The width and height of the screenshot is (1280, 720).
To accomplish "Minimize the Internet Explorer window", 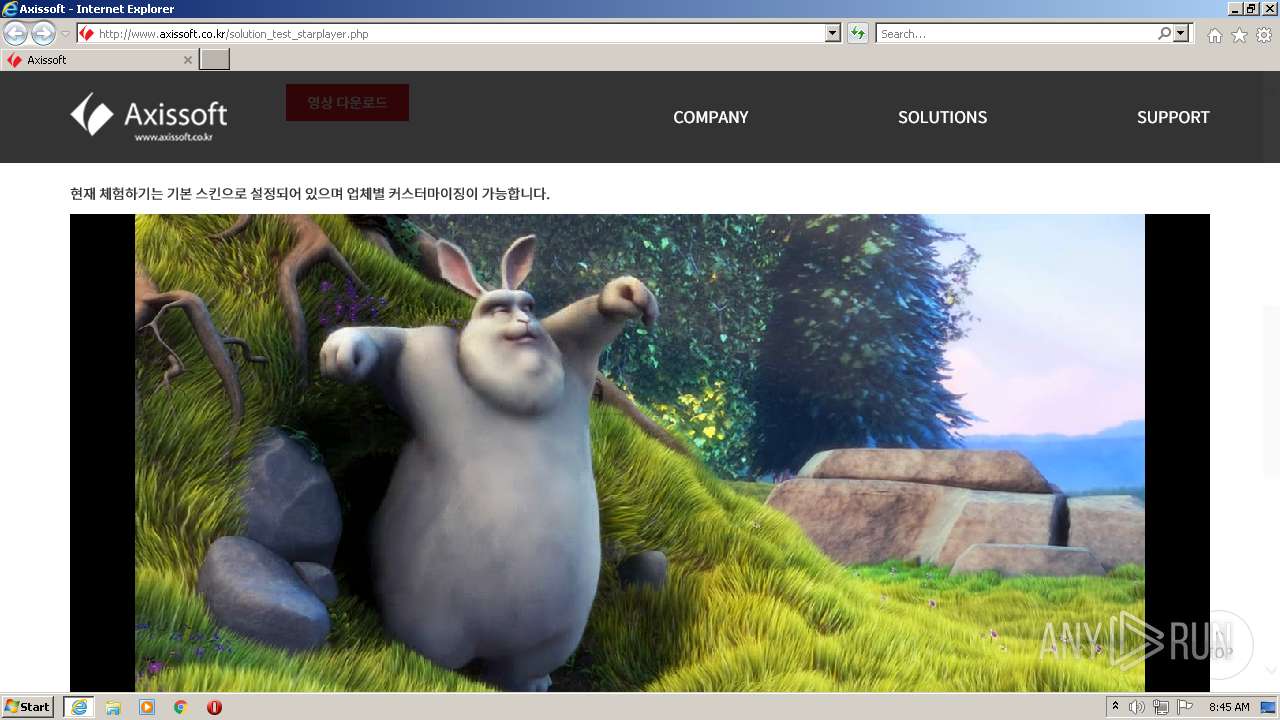I will (x=1235, y=9).
